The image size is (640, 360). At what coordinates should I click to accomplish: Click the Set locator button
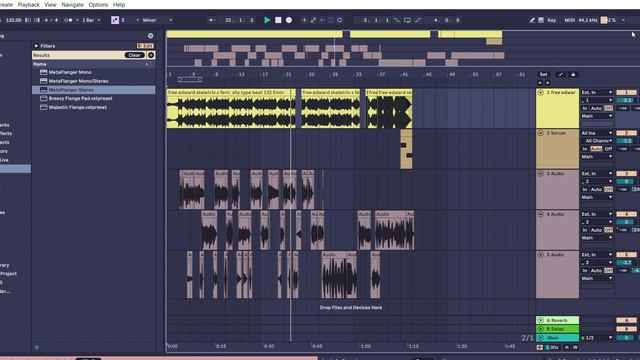click(543, 75)
